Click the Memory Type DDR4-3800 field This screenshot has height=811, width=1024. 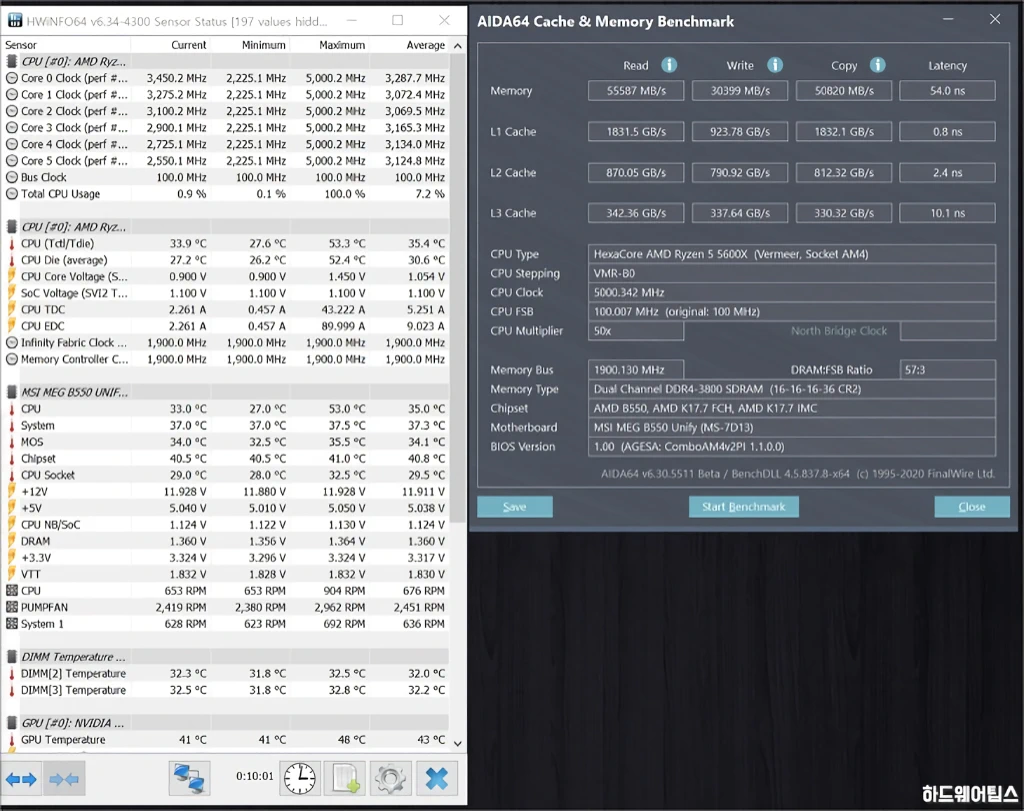(x=792, y=389)
